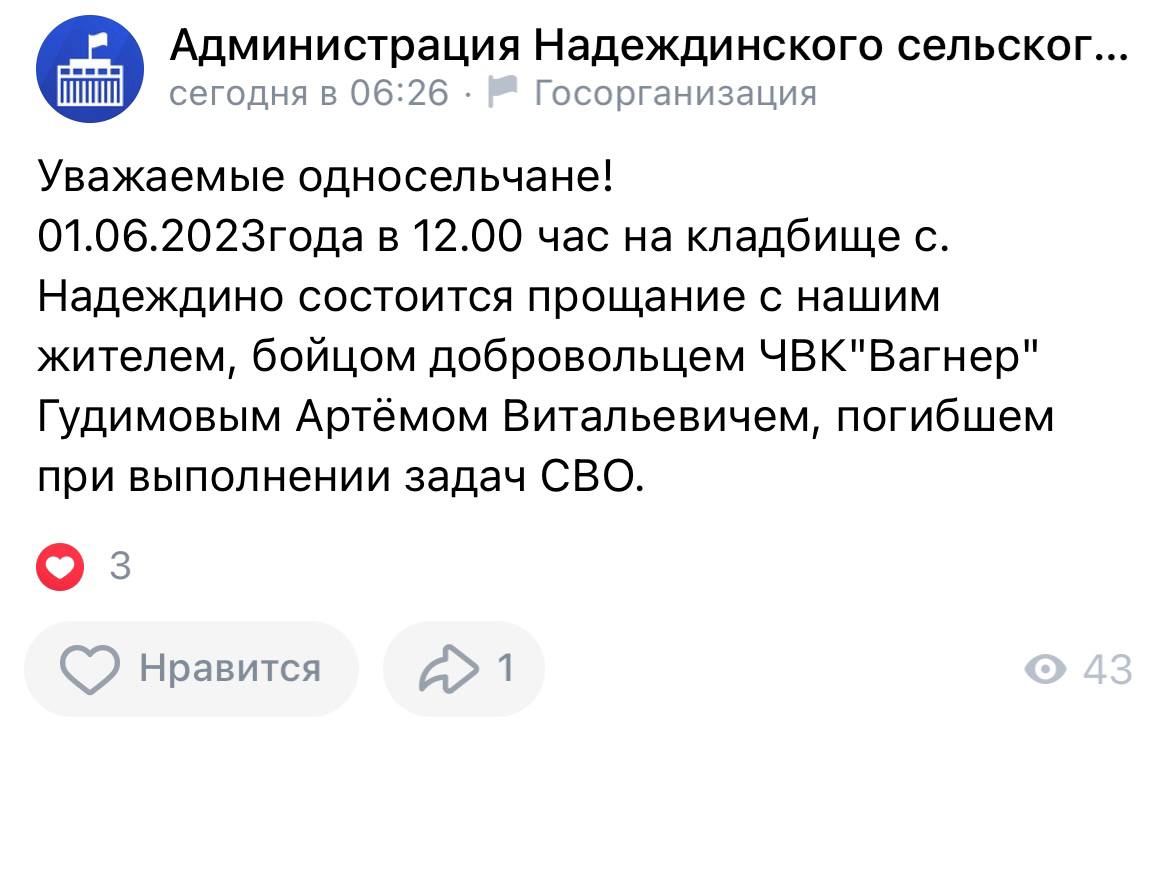This screenshot has width=1170, height=882.
Task: Select the Госорганизация label
Action: coord(676,94)
